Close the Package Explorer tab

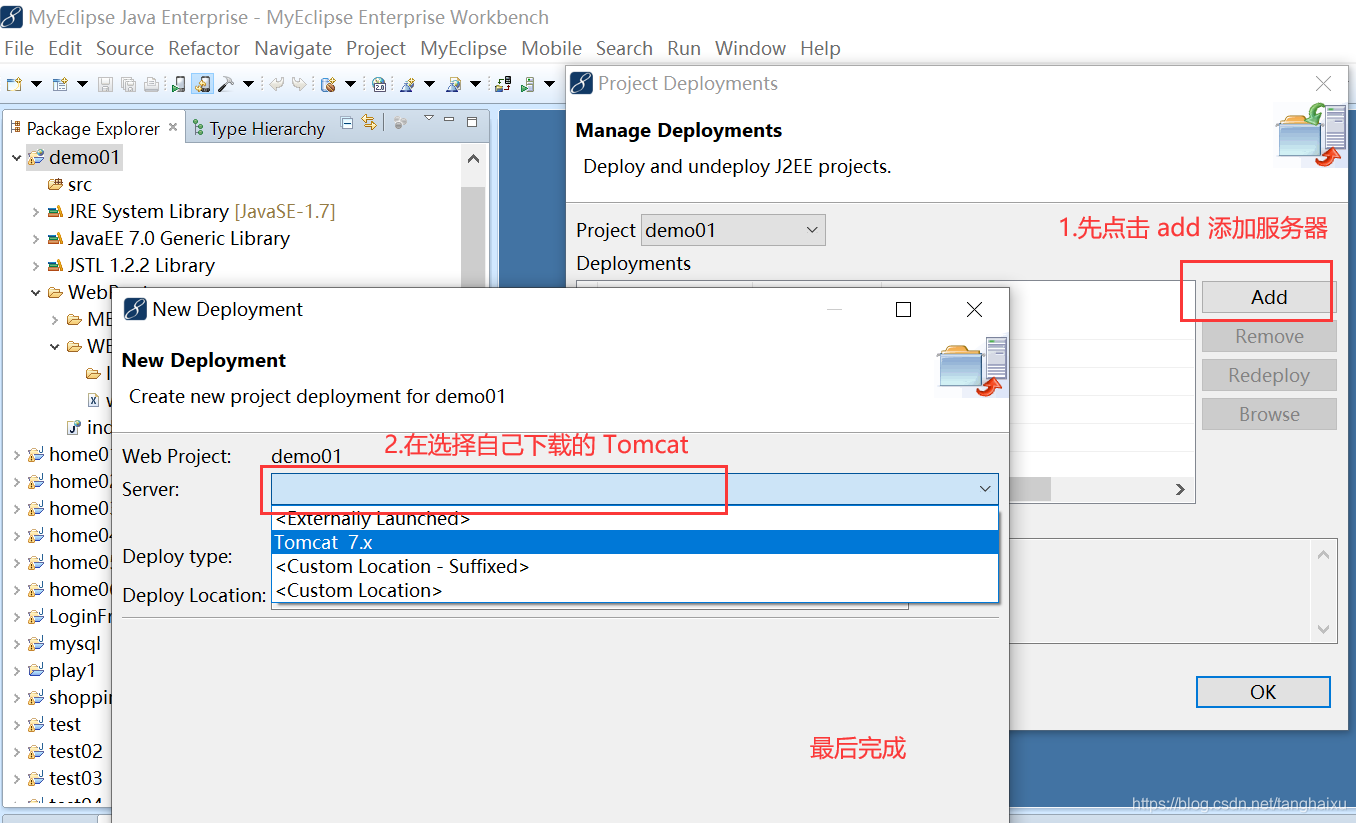pyautogui.click(x=172, y=127)
